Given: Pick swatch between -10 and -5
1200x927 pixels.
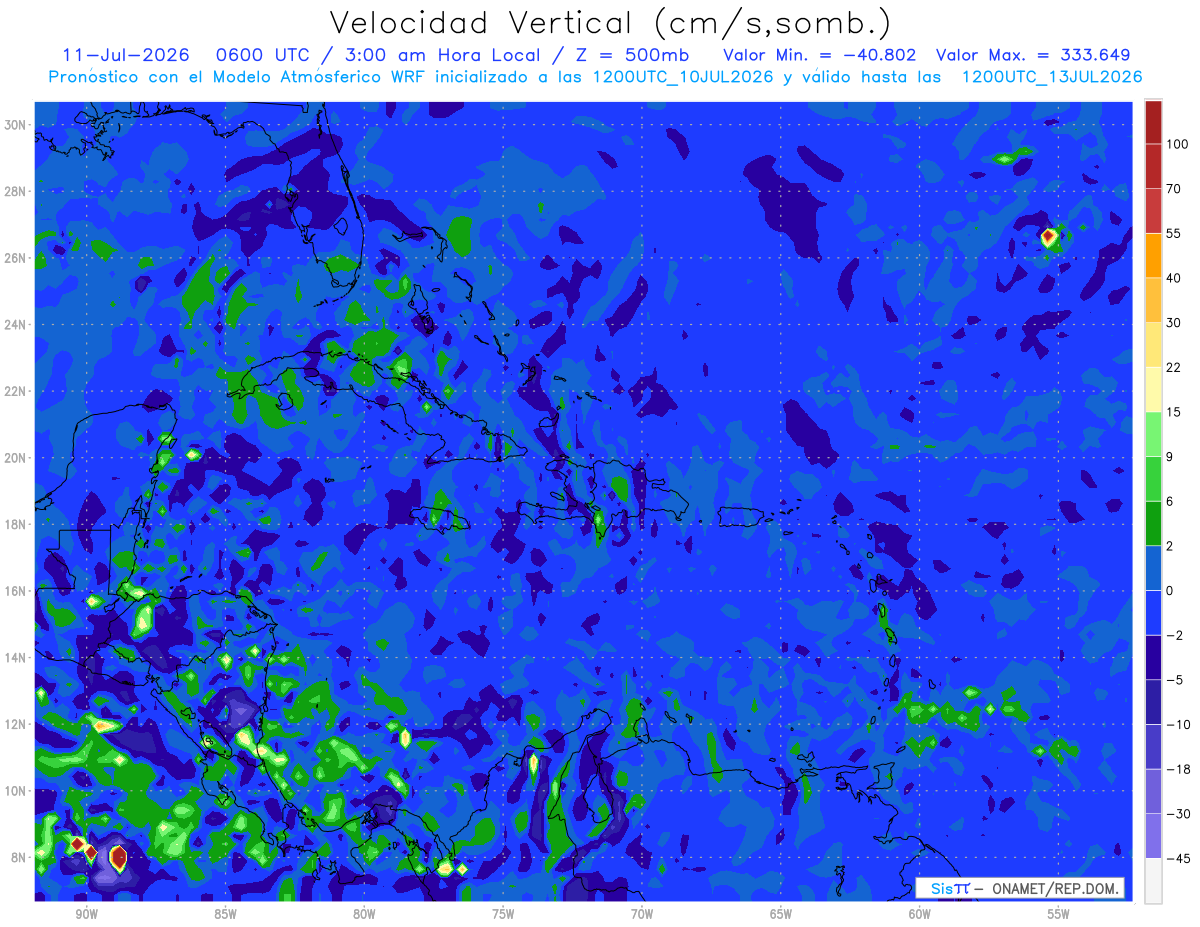Looking at the screenshot, I should point(1153,703).
